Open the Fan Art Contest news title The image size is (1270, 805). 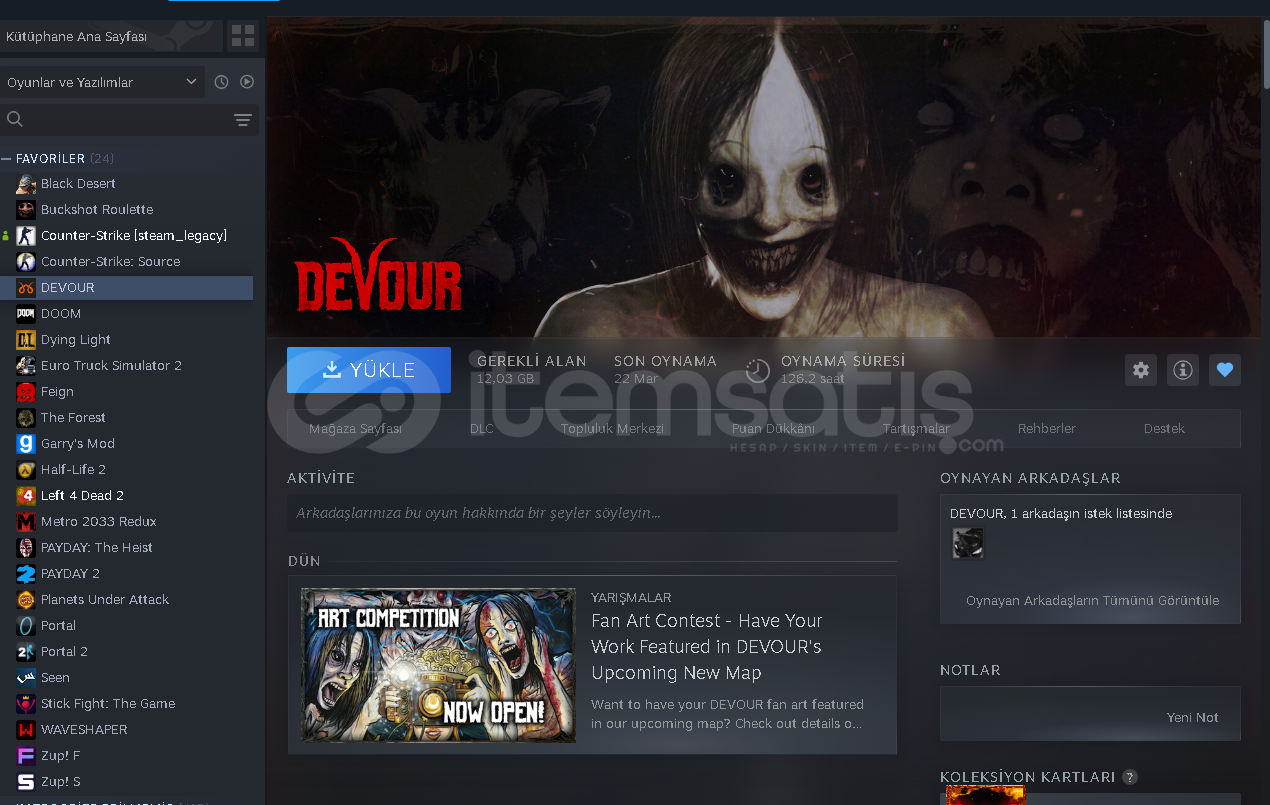[x=706, y=647]
